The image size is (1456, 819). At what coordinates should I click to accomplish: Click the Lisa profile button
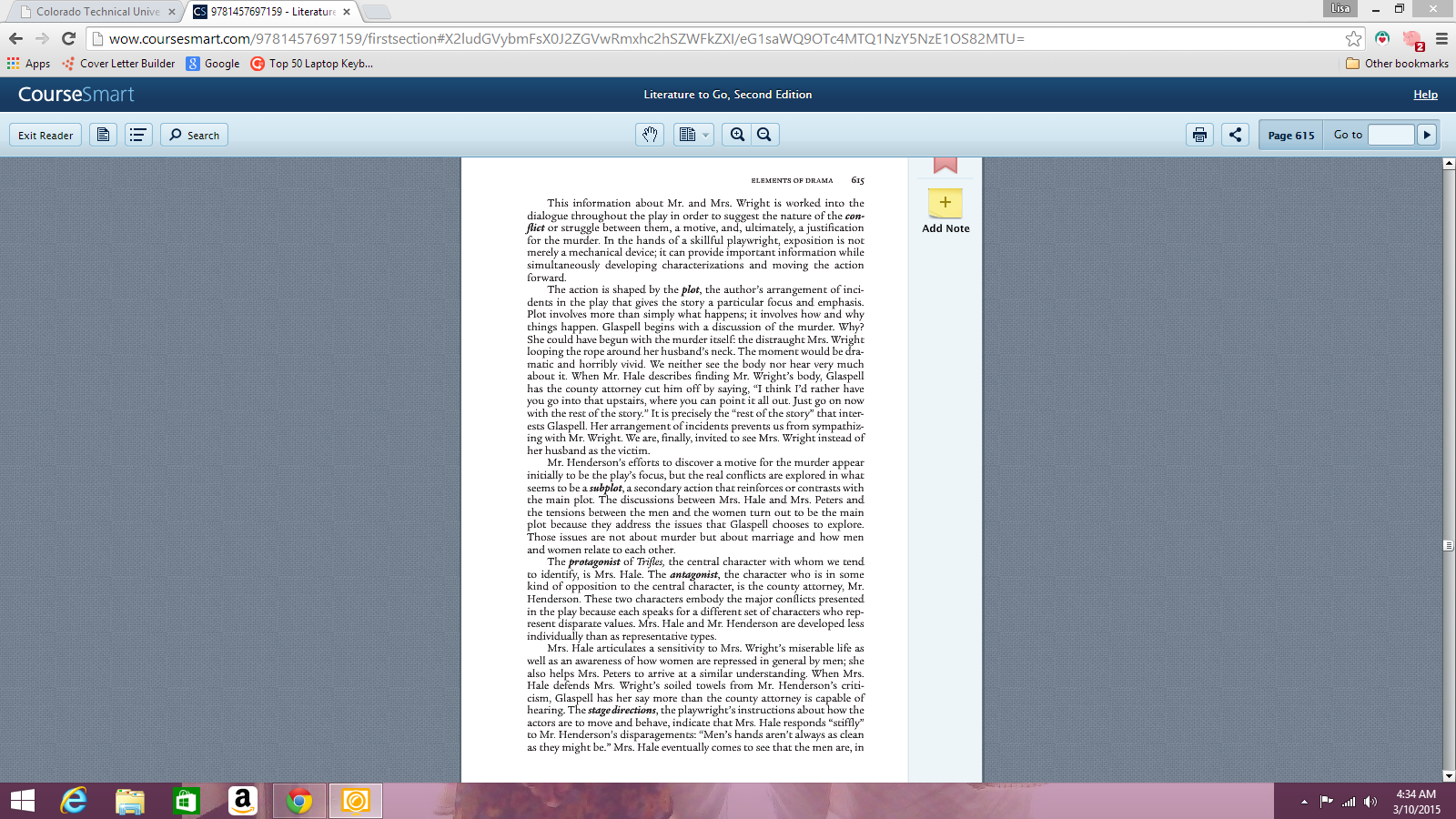pos(1340,8)
